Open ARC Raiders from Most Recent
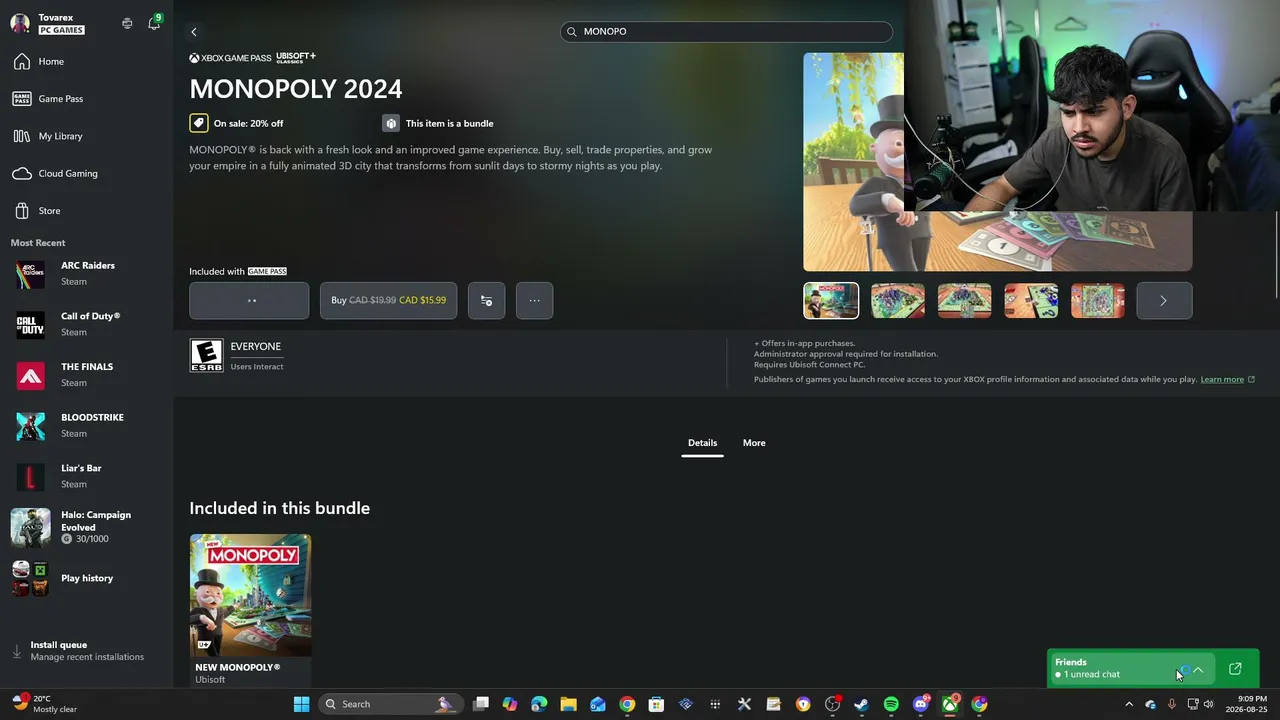 point(86,274)
